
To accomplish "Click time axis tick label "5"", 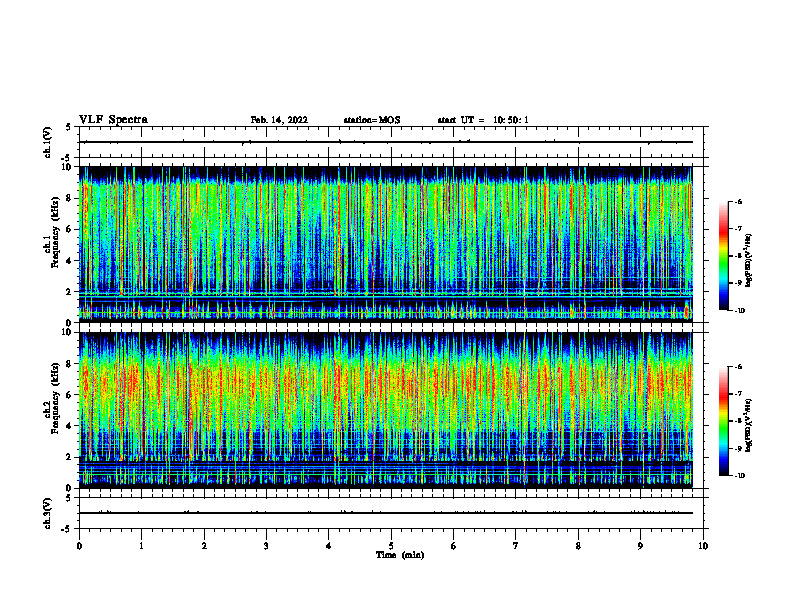I will pos(391,546).
